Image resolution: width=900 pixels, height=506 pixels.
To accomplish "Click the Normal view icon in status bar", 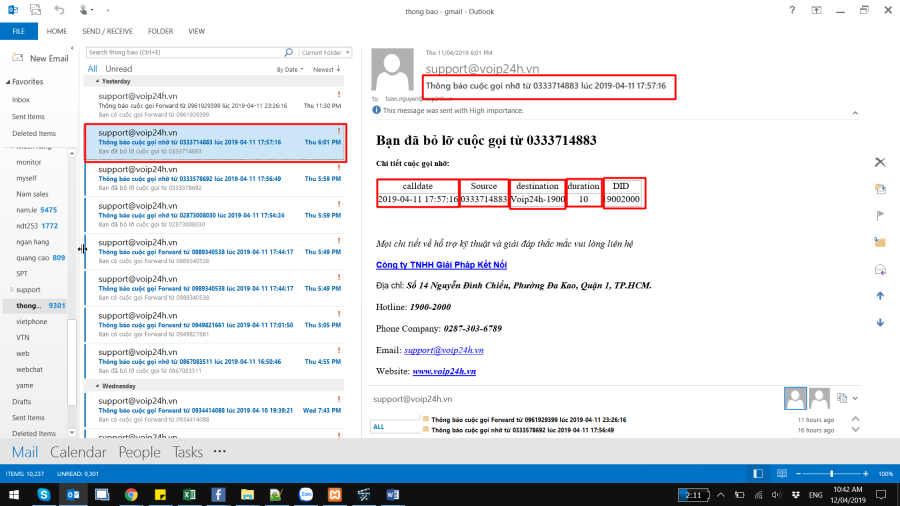I will pyautogui.click(x=758, y=473).
